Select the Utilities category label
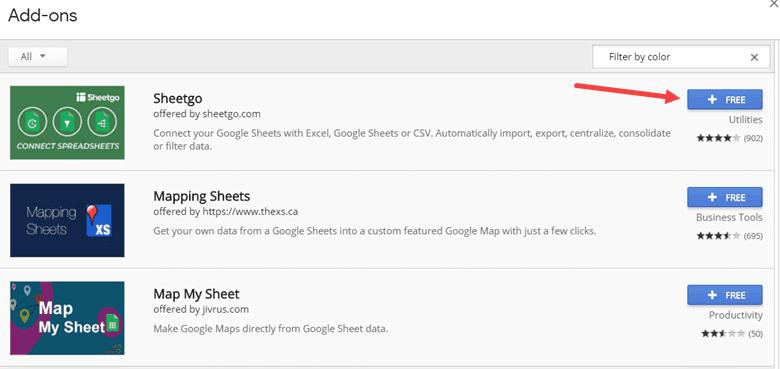780x369 pixels. pyautogui.click(x=745, y=120)
